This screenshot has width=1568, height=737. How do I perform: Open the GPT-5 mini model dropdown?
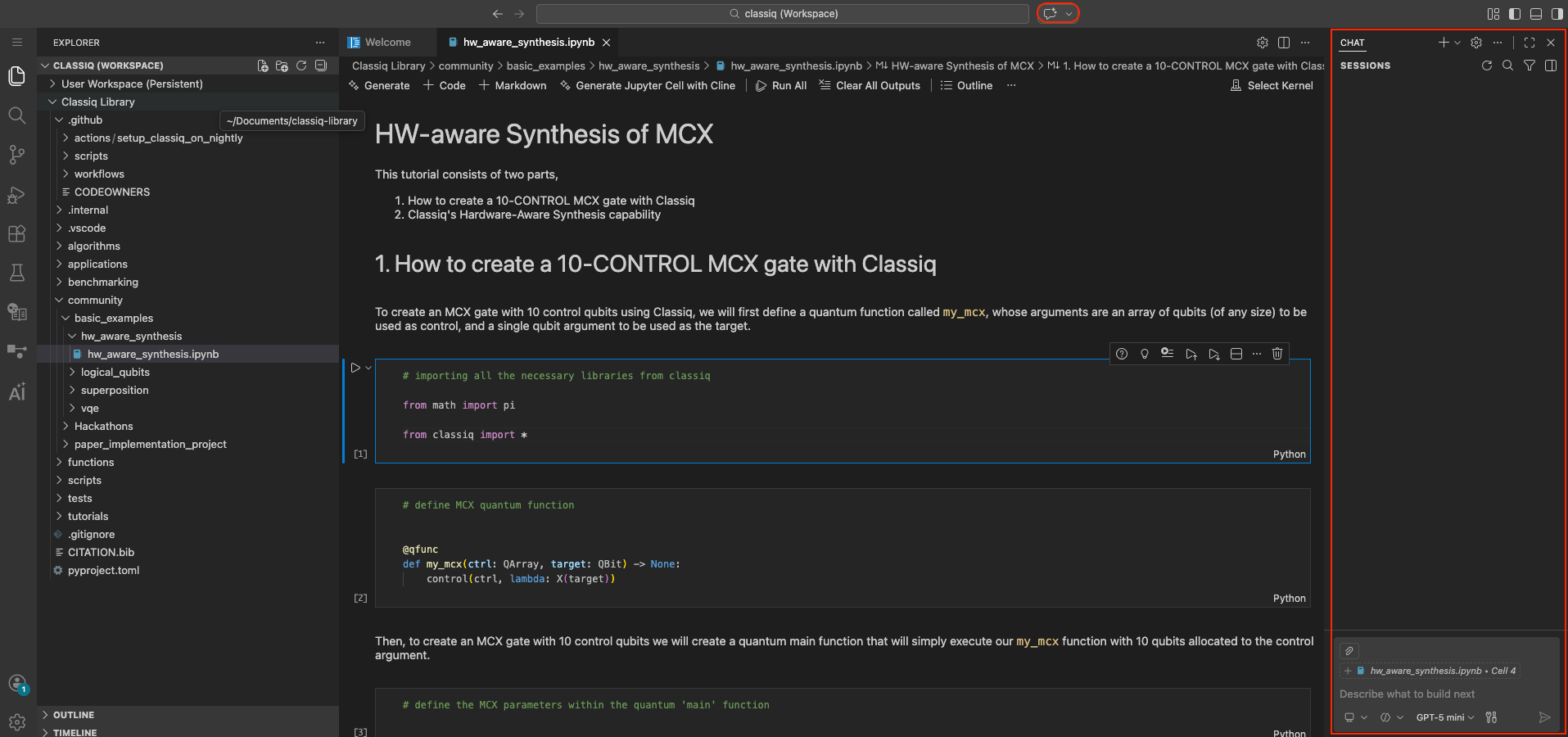tap(1445, 717)
